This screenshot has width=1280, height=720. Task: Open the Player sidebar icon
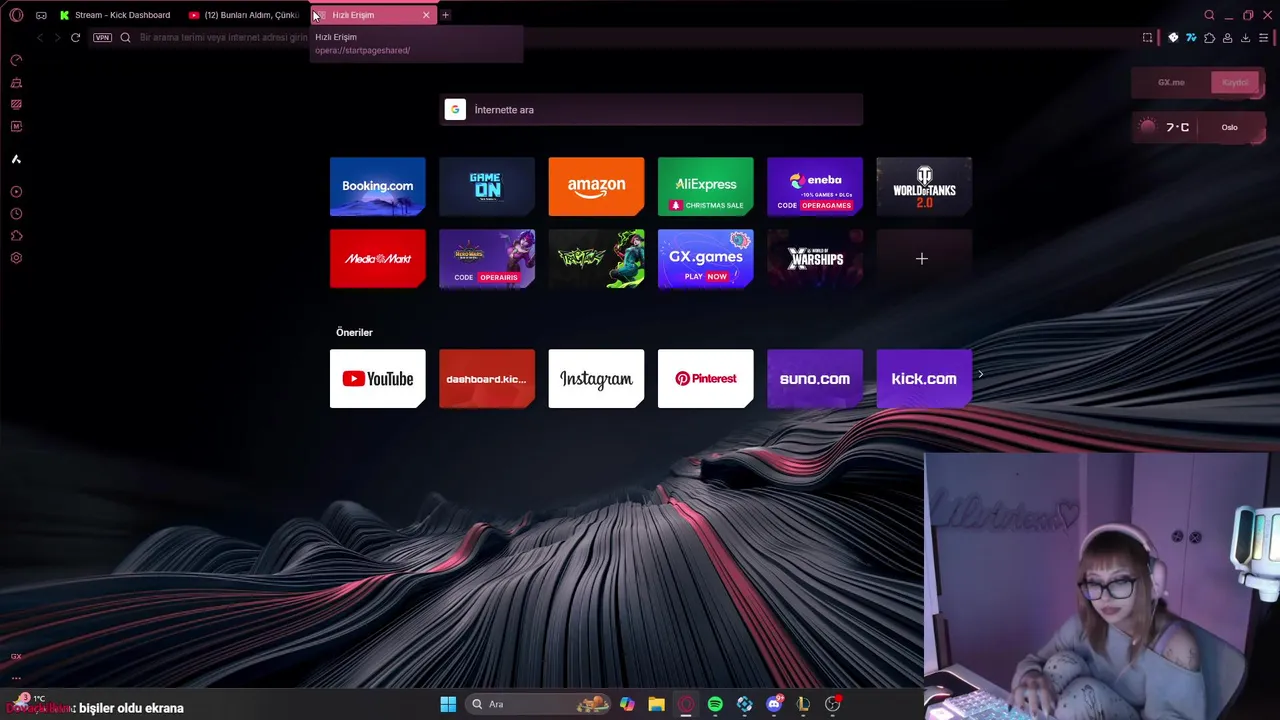tap(16, 191)
